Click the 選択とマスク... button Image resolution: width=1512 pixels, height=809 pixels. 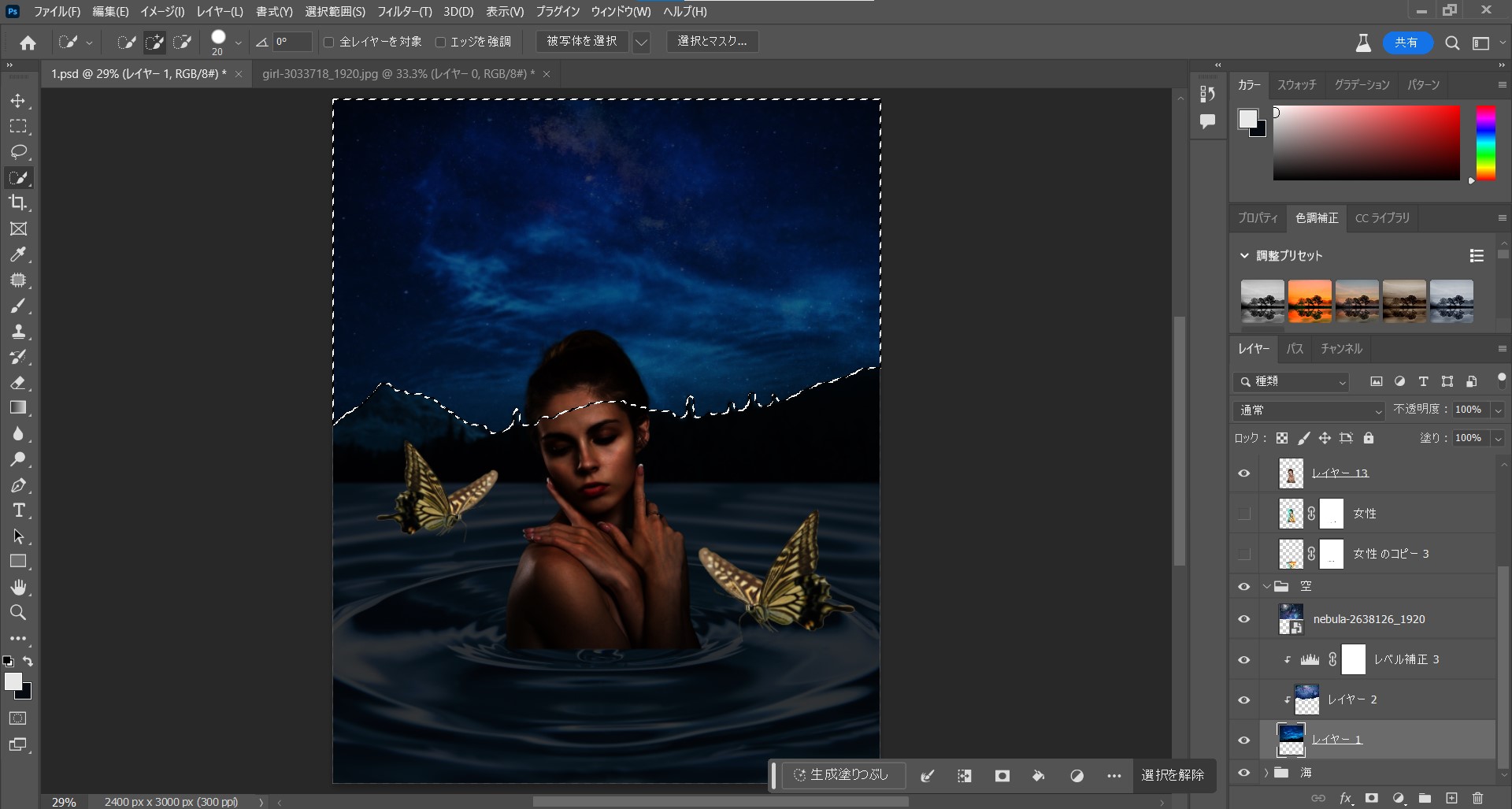pyautogui.click(x=713, y=42)
